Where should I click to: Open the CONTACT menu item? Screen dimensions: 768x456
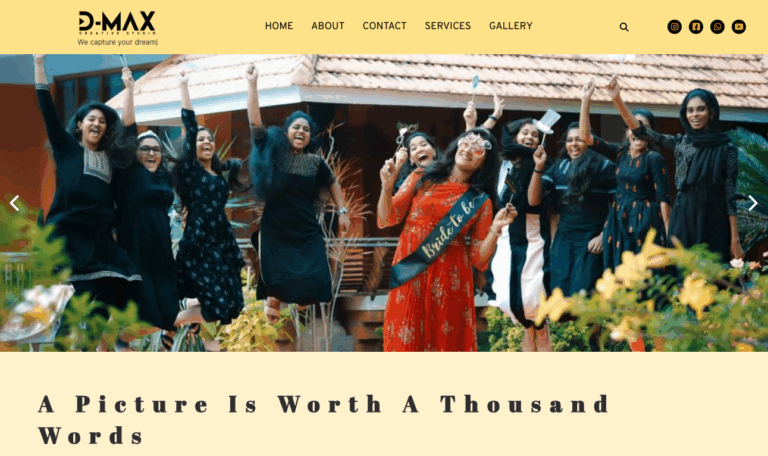coord(384,26)
